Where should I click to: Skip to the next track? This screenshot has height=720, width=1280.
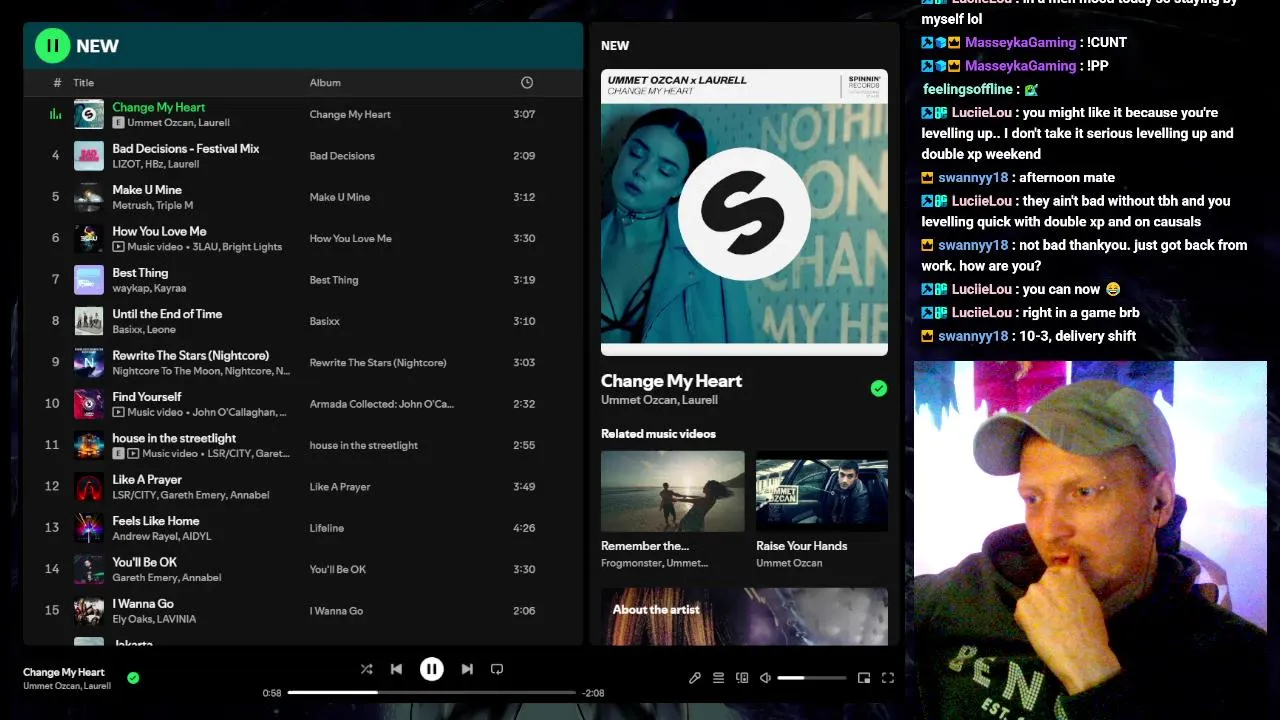tap(467, 669)
